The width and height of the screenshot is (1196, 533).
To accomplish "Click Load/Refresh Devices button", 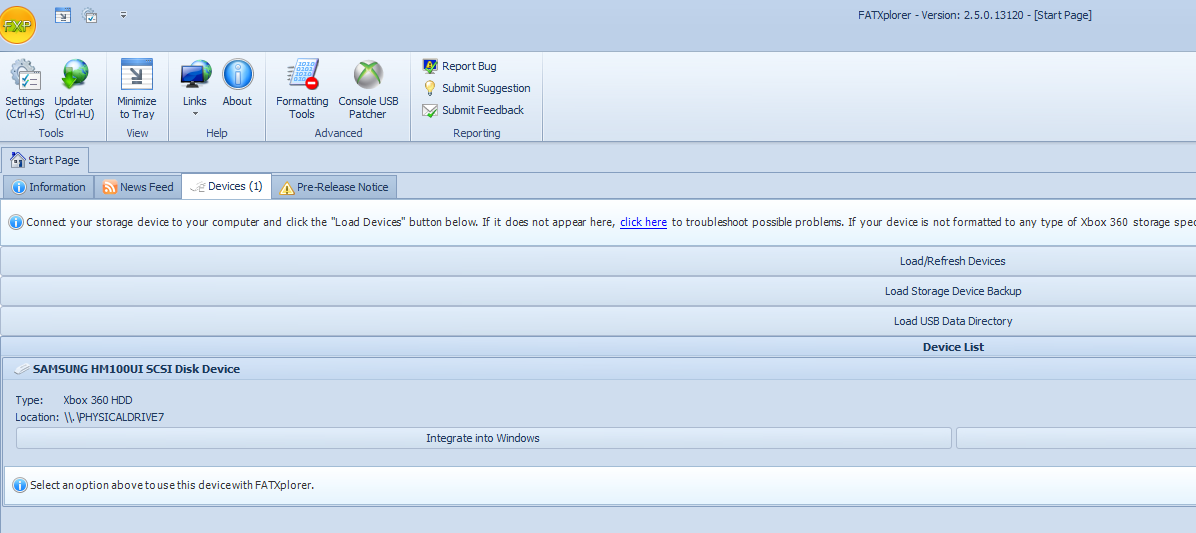I will (952, 261).
